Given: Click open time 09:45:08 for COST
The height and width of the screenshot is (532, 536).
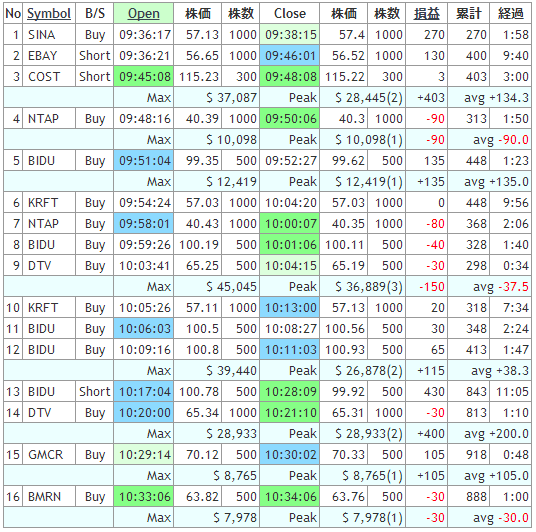Looking at the screenshot, I should point(144,77).
